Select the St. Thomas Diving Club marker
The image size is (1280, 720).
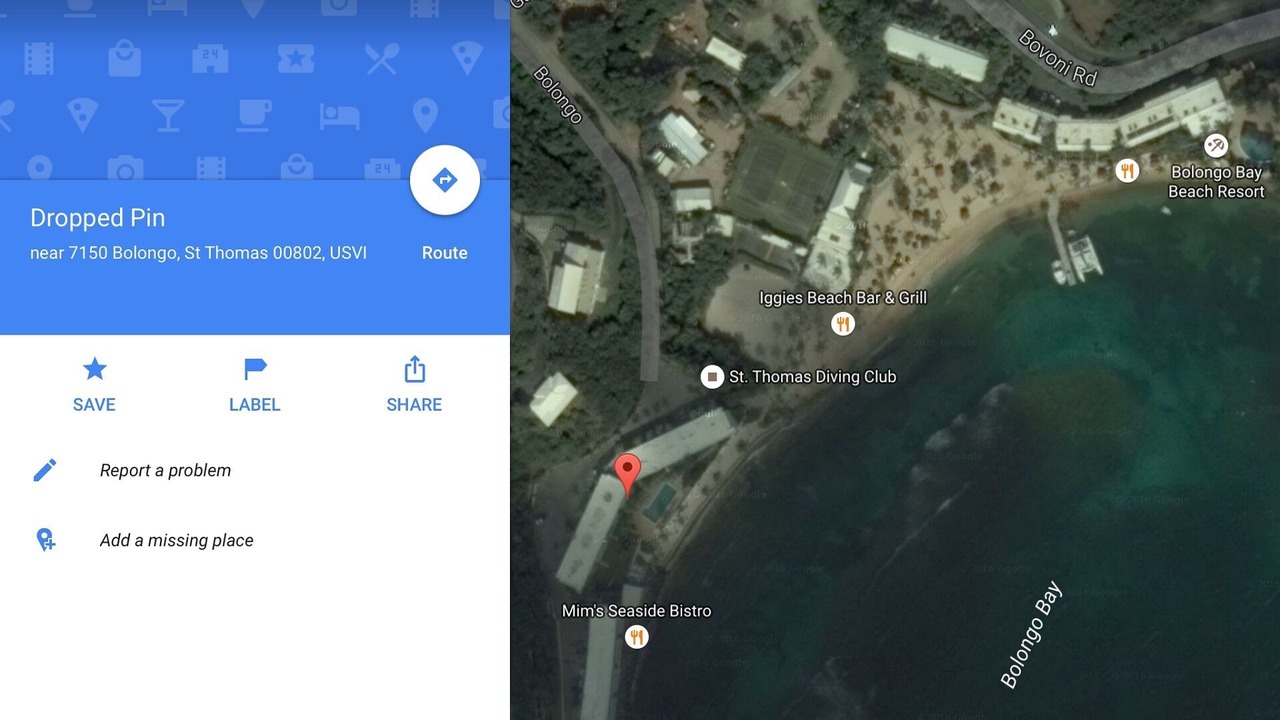pyautogui.click(x=712, y=377)
